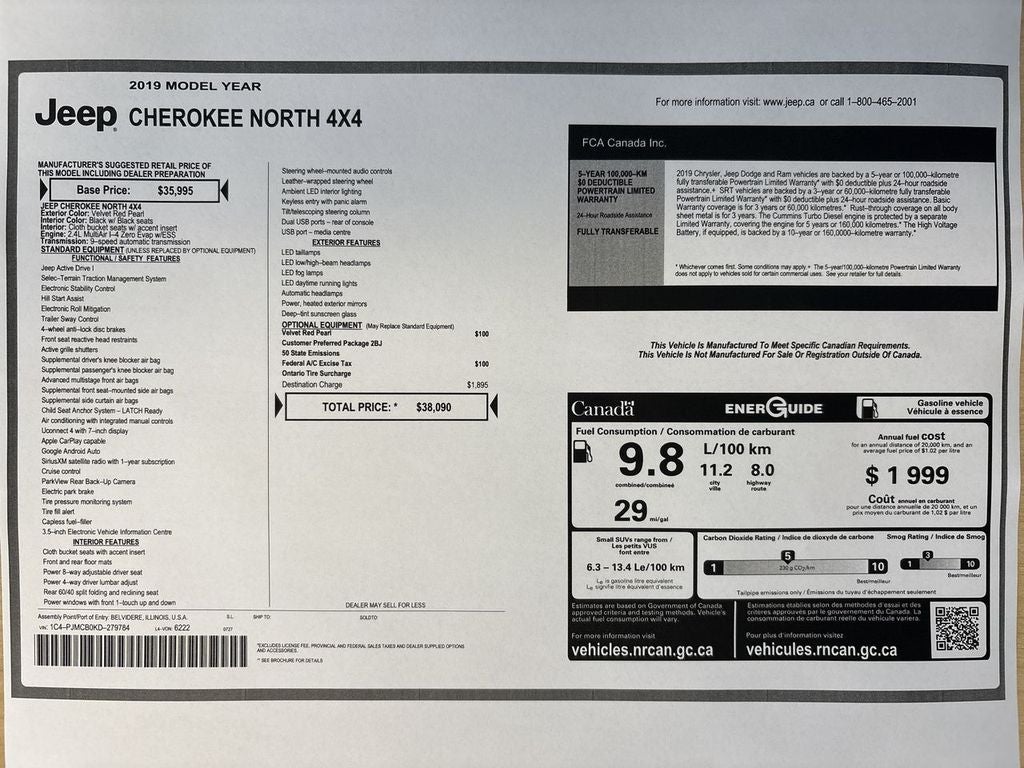
Task: Click the Apple CarPlay capable line
Action: point(73,441)
